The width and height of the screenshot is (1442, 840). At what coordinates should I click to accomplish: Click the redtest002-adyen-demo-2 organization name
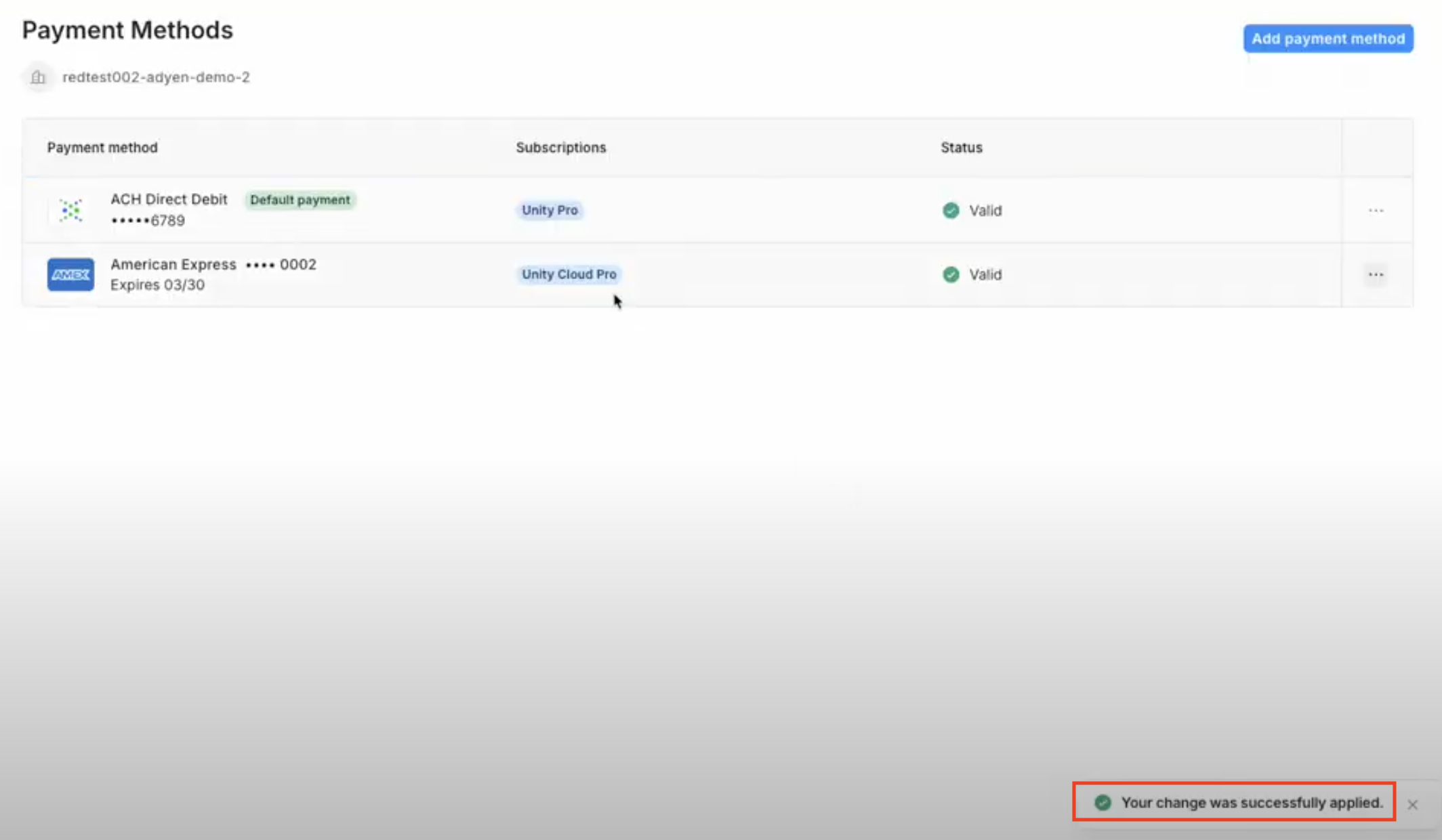pos(156,77)
